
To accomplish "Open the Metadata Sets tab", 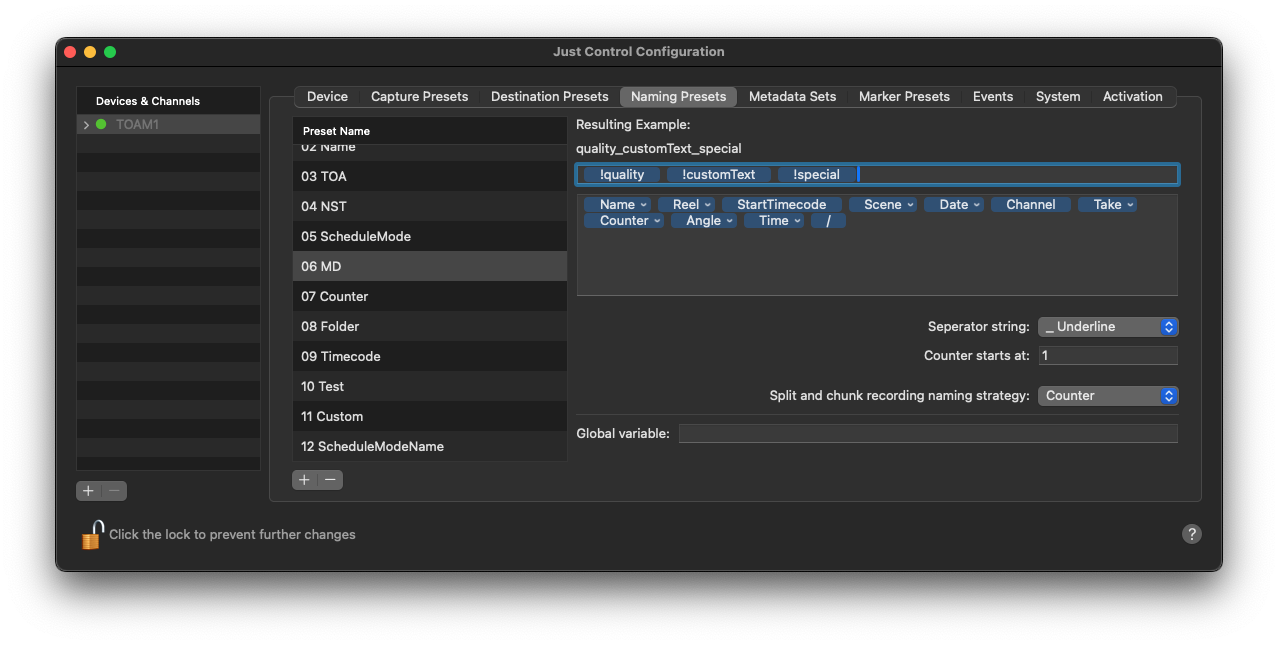I will [x=792, y=97].
